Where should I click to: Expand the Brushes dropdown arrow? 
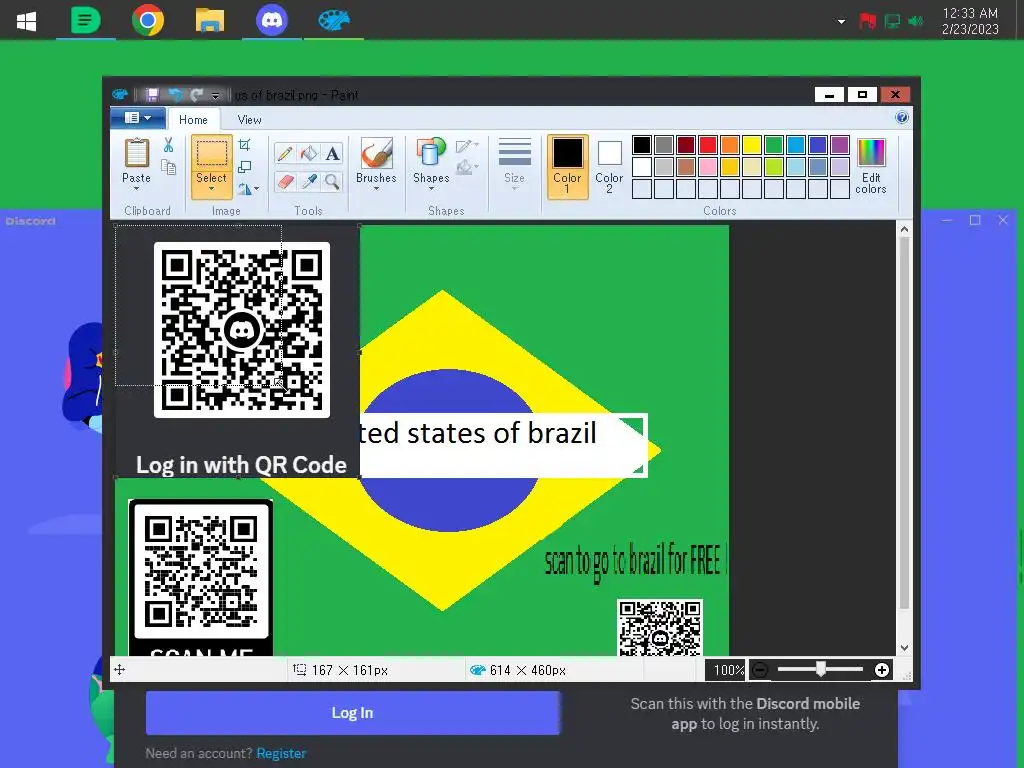(x=376, y=189)
